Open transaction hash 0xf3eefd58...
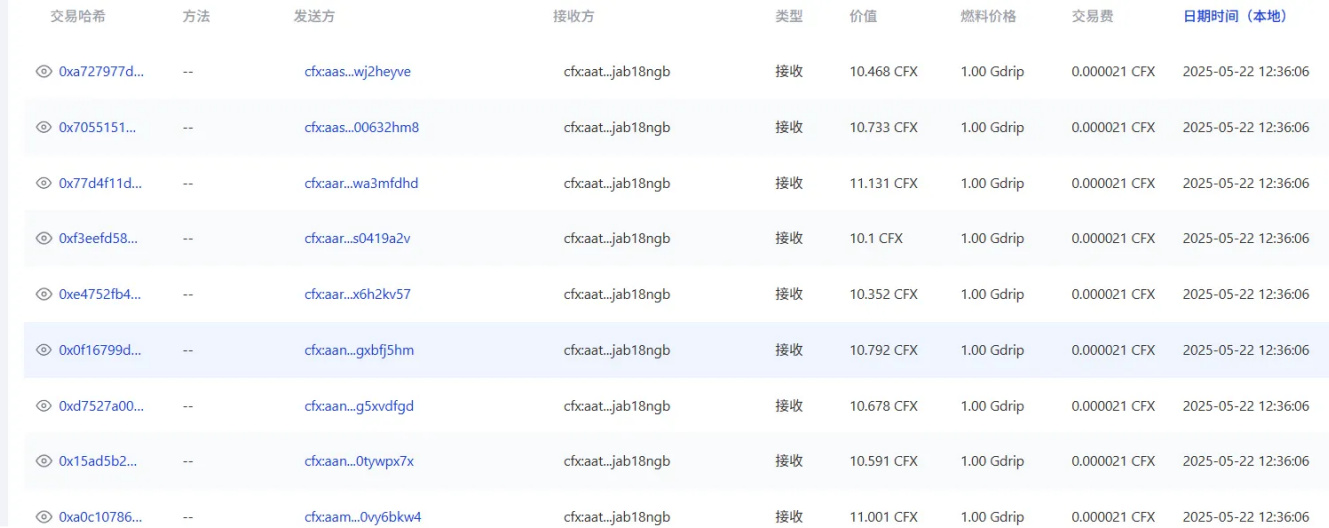This screenshot has height=528, width=1329. (98, 239)
